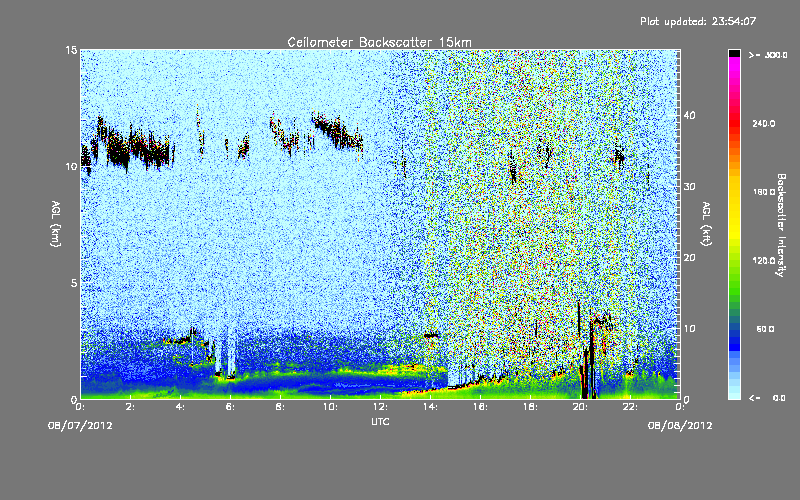Click the 5 km tick label

pyautogui.click(x=74, y=283)
